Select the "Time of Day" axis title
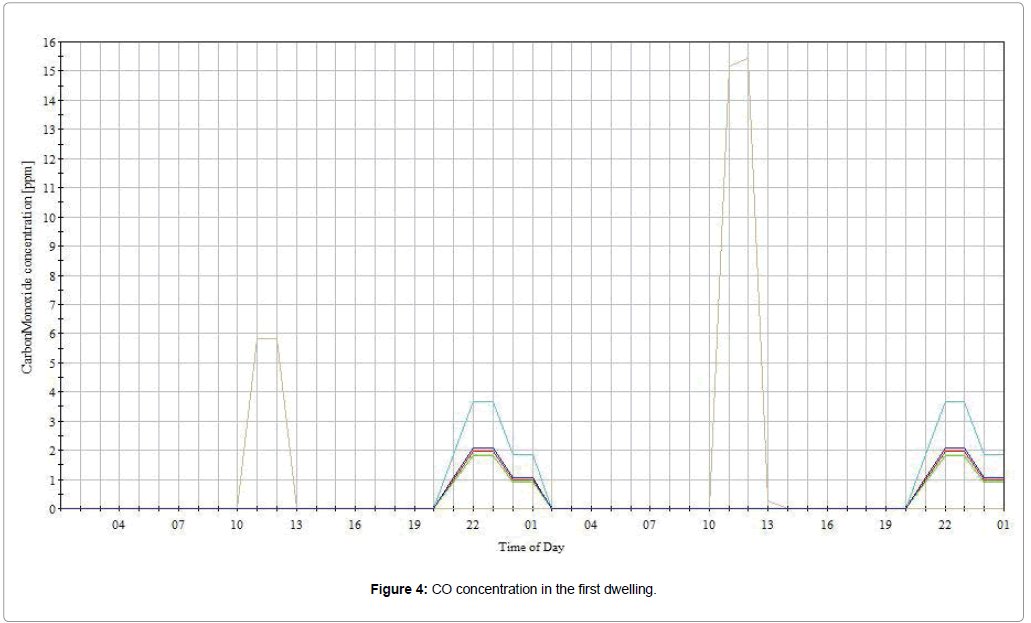Image resolution: width=1031 pixels, height=623 pixels. coord(532,547)
